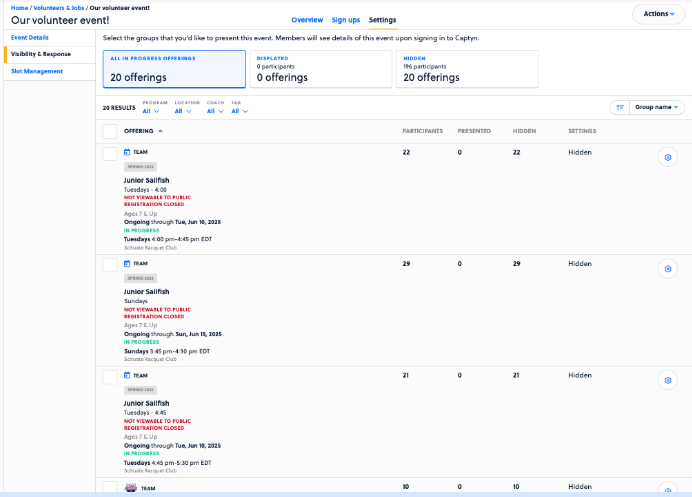
Task: Open settings gear for Sundays Junior Sailfish row
Action: click(x=669, y=269)
